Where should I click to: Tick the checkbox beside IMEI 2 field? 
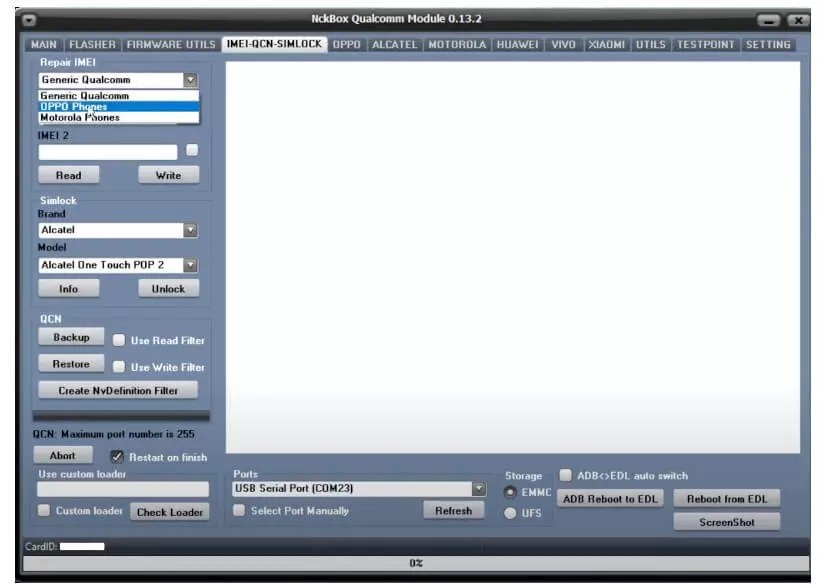pyautogui.click(x=192, y=150)
